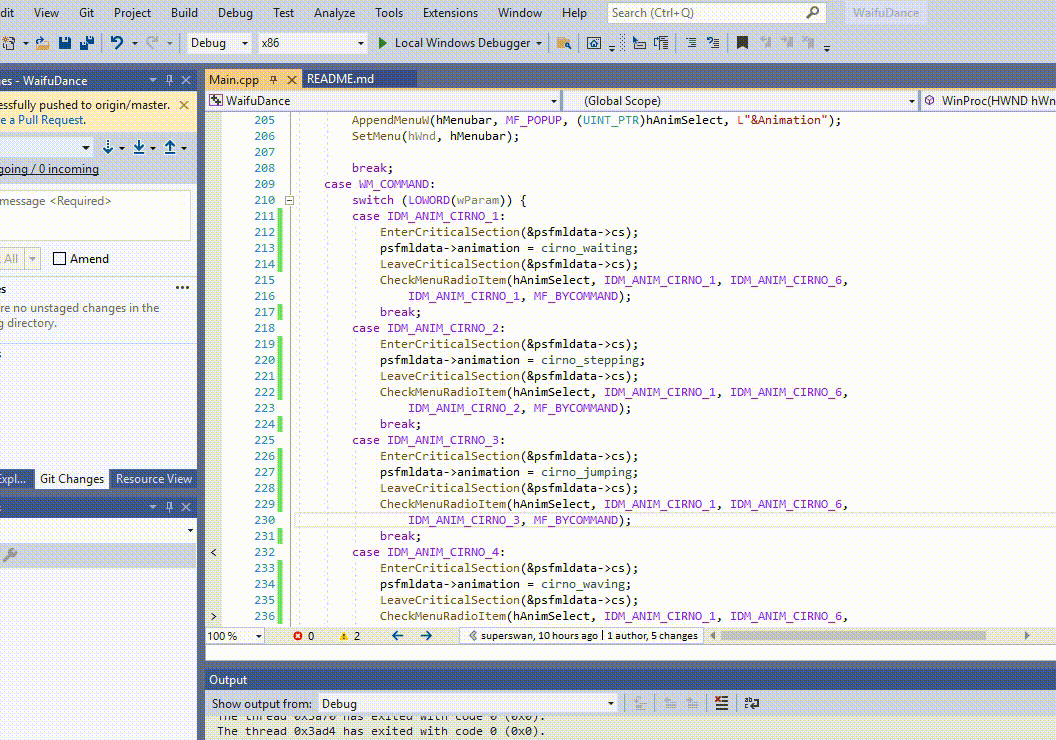This screenshot has height=740, width=1056.
Task: Open the x86 platform dropdown
Action: point(361,43)
